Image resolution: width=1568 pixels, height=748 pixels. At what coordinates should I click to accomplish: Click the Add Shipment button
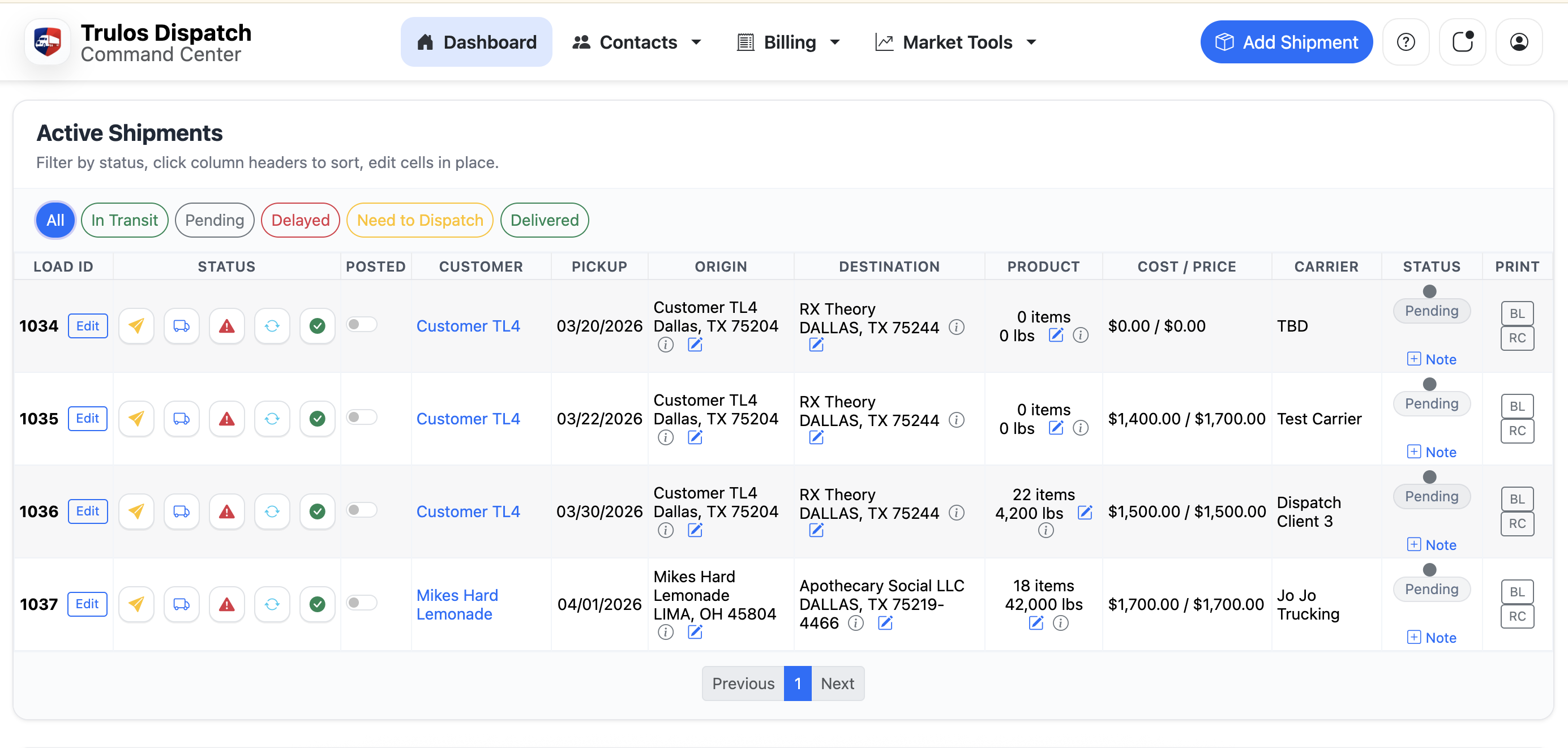pos(1286,41)
